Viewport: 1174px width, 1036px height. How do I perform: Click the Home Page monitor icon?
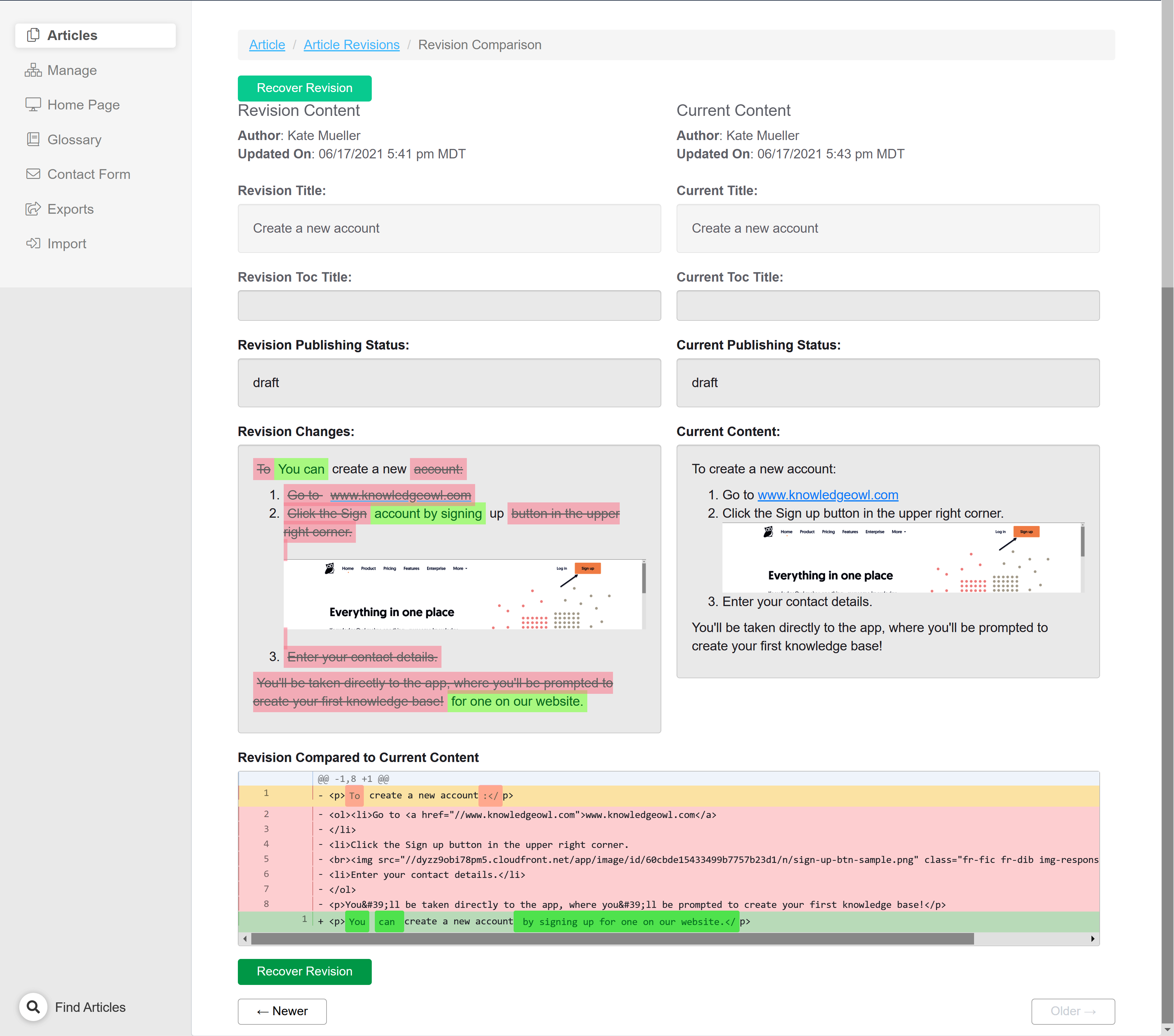[x=33, y=105]
